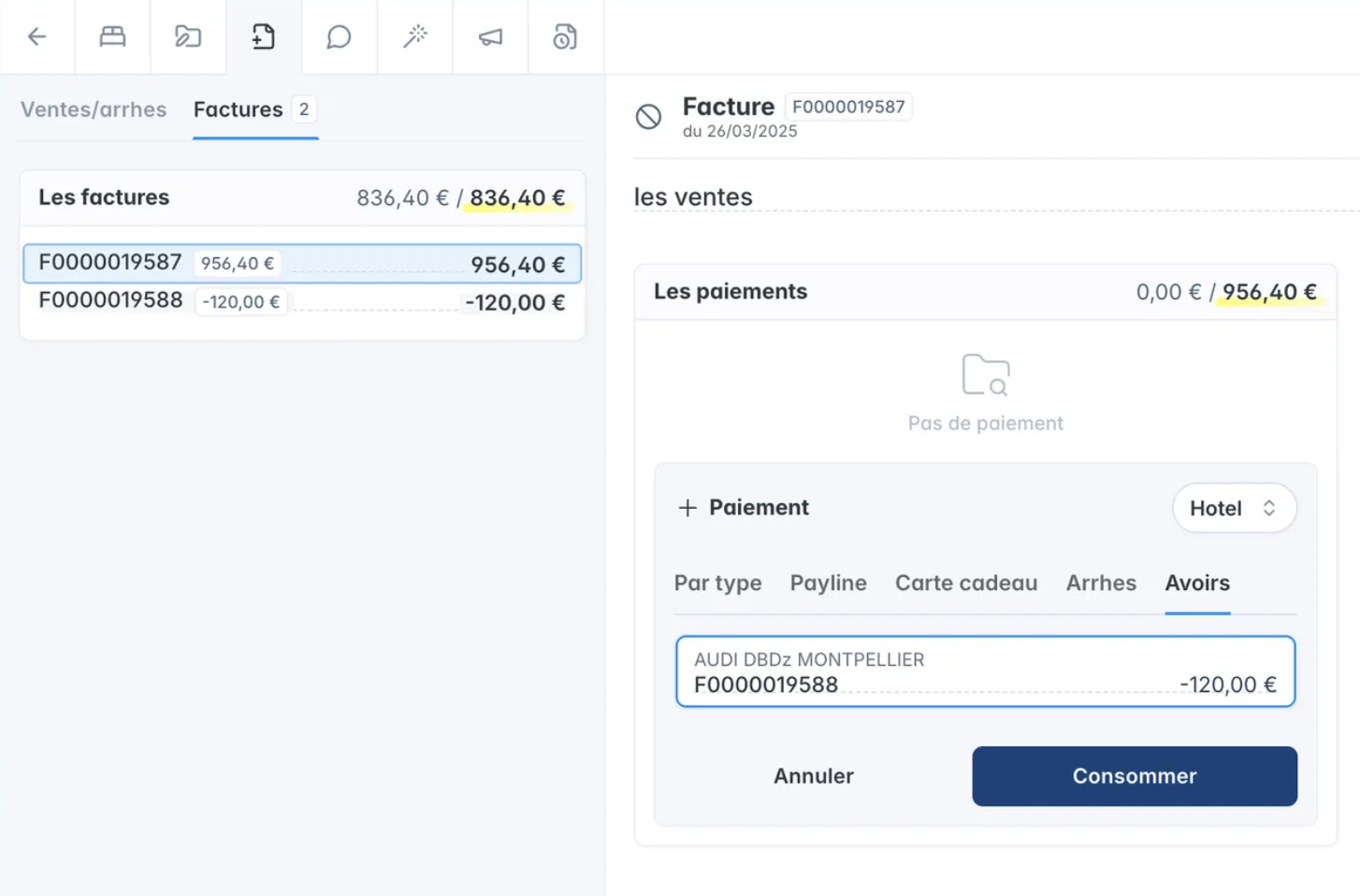Viewport: 1360px width, 896px height.
Task: Click the F0000019587 badge next to Facture
Action: (848, 107)
